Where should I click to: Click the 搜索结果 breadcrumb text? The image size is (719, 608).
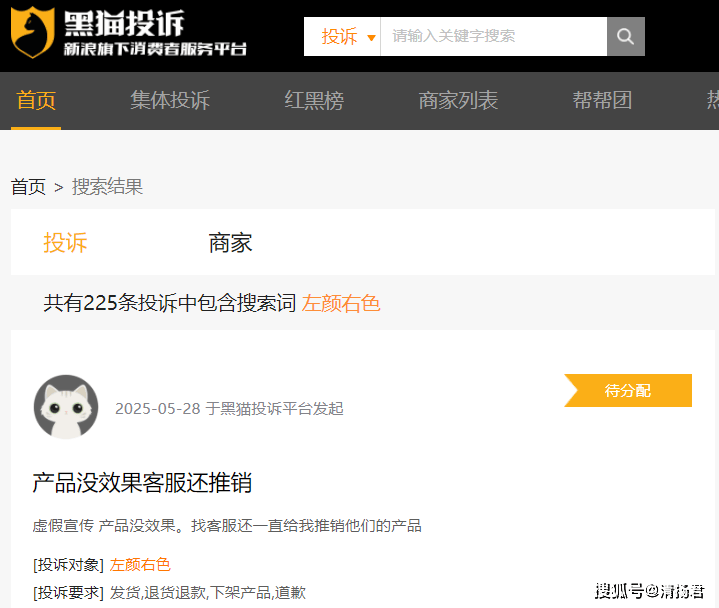click(107, 187)
